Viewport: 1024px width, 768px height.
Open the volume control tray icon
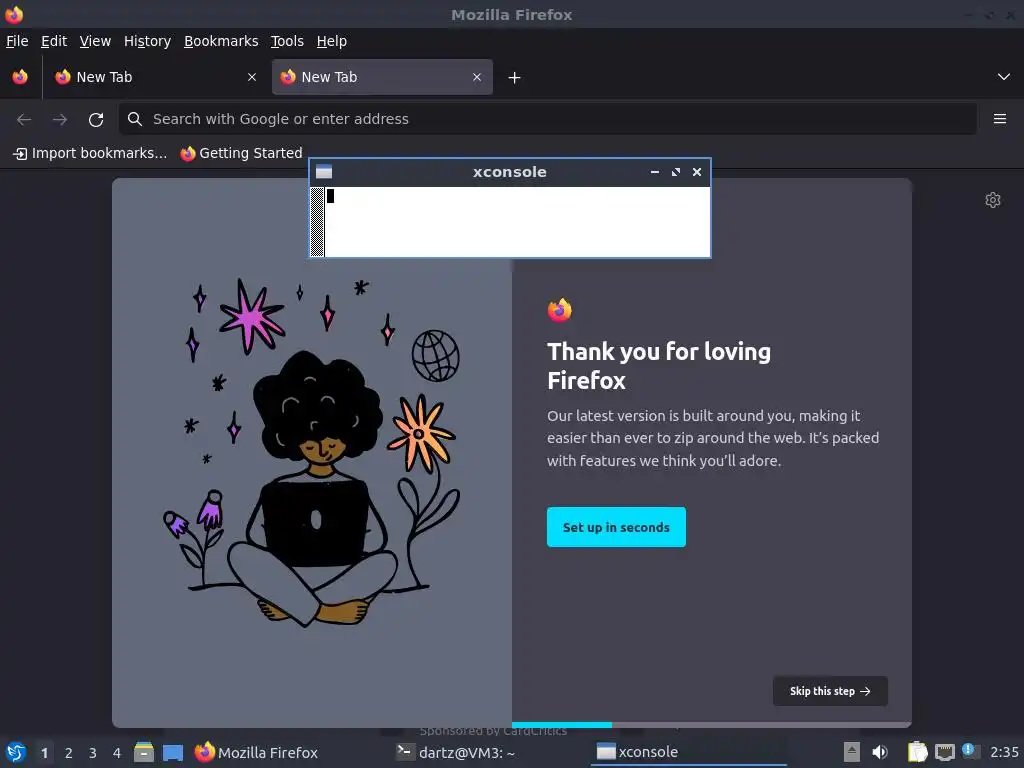880,752
